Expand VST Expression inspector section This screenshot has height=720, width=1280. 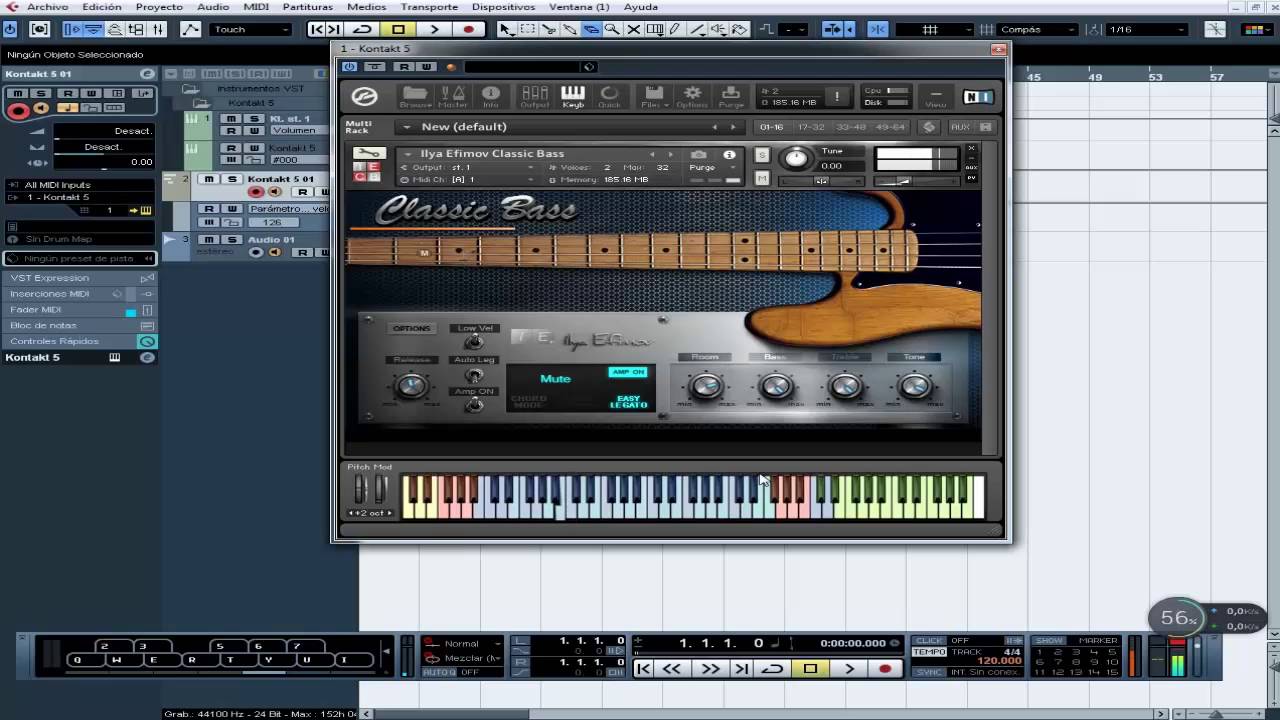point(80,278)
